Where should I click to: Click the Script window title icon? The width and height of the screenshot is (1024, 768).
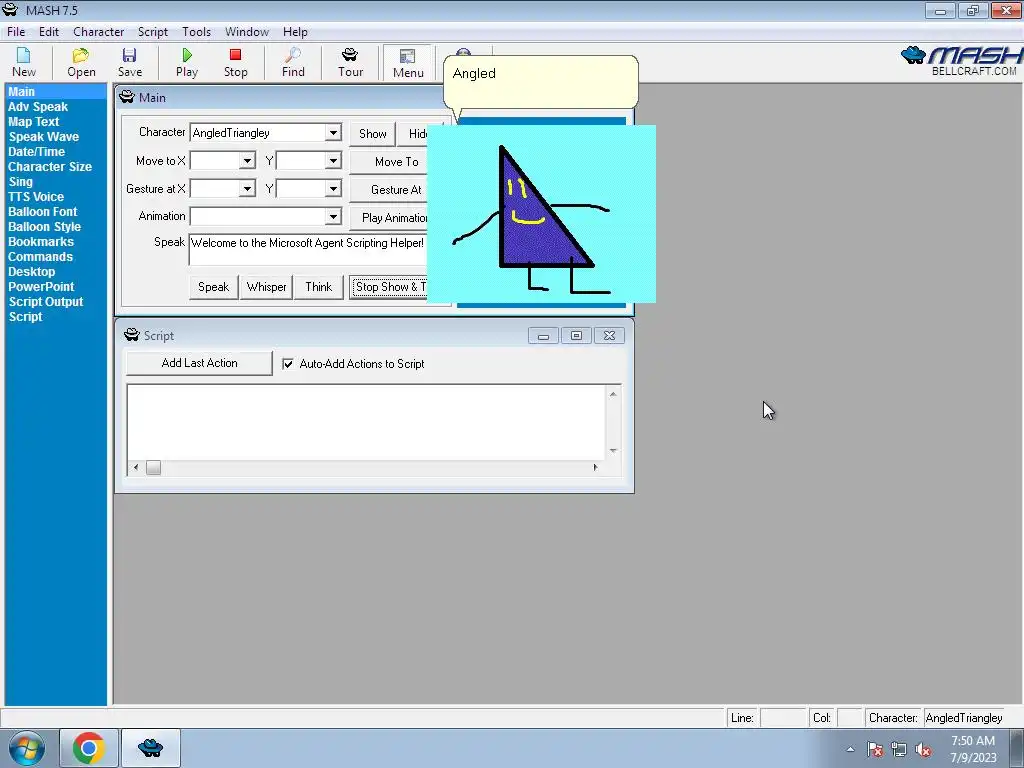[x=132, y=335]
